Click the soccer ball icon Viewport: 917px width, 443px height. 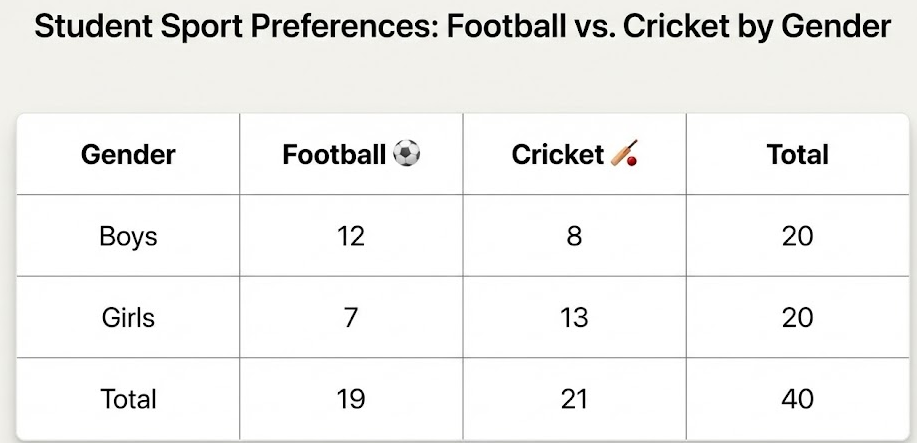pos(407,153)
